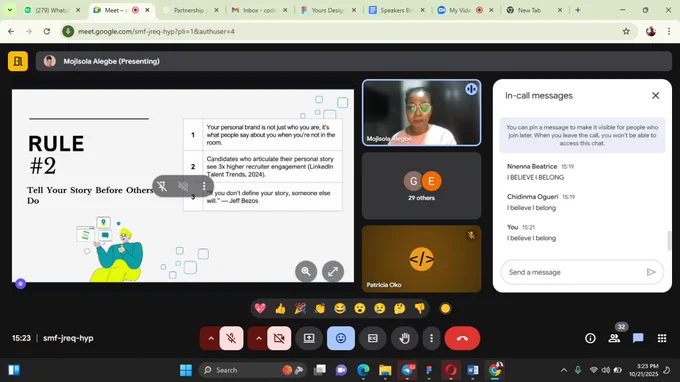Open the Windows Start menu
The width and height of the screenshot is (680, 382).
coord(186,370)
